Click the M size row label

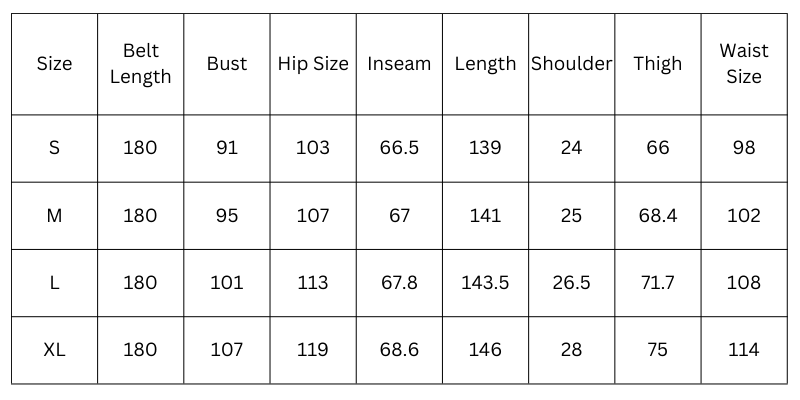pos(54,216)
